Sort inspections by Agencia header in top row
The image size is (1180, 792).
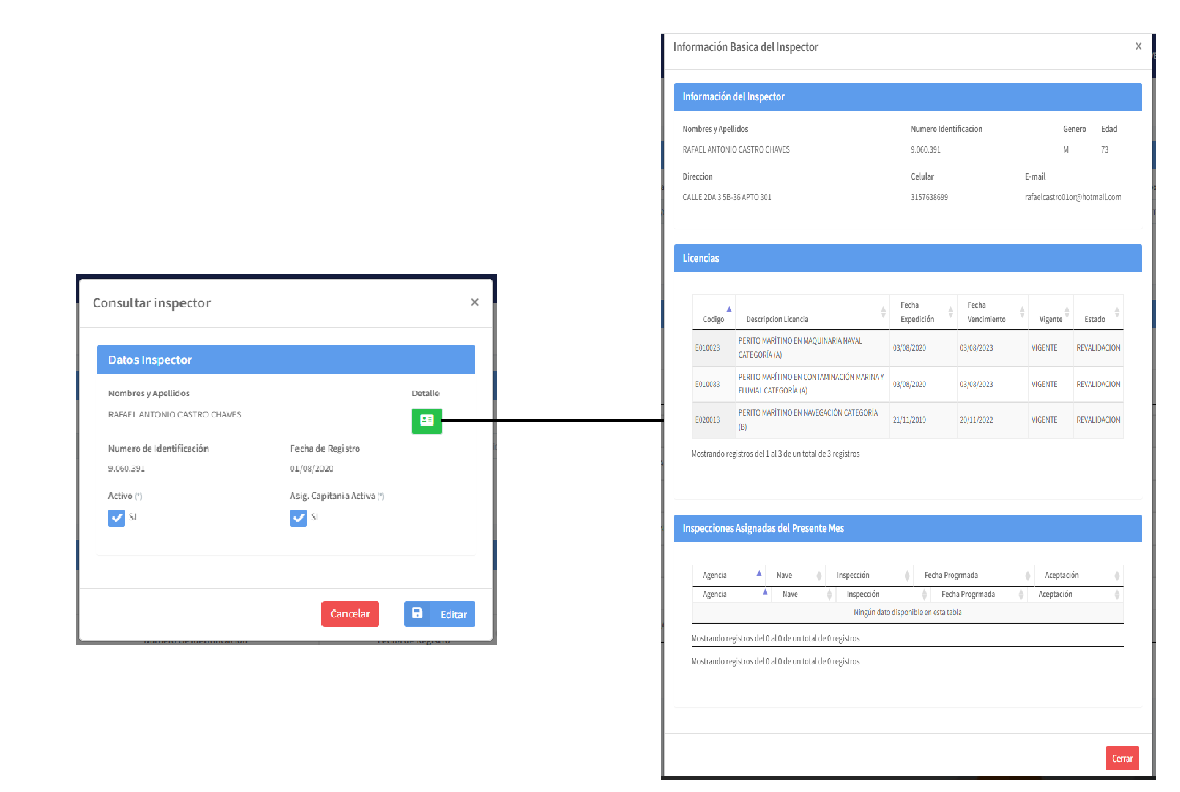pos(732,575)
